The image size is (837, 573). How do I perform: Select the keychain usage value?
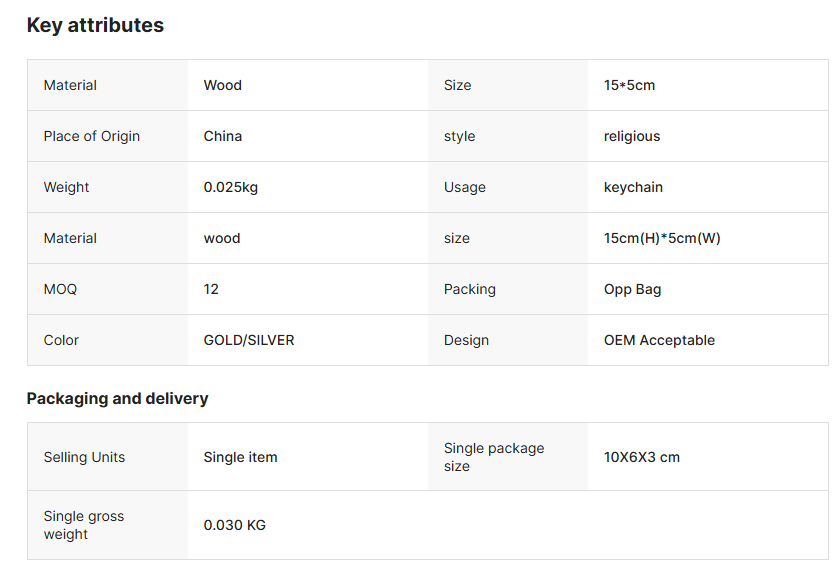(x=633, y=187)
